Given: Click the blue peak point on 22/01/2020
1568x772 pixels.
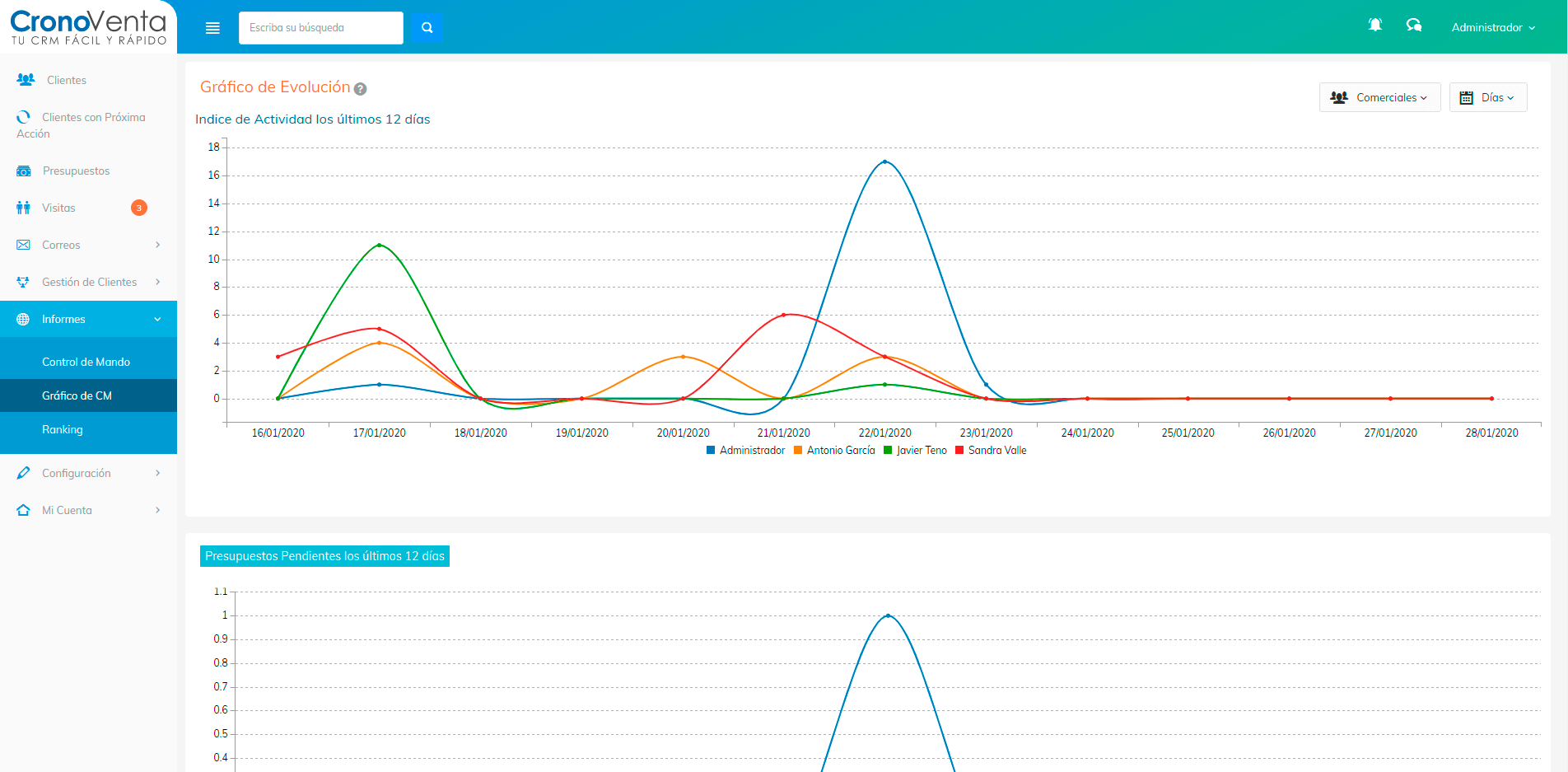Looking at the screenshot, I should click(885, 161).
